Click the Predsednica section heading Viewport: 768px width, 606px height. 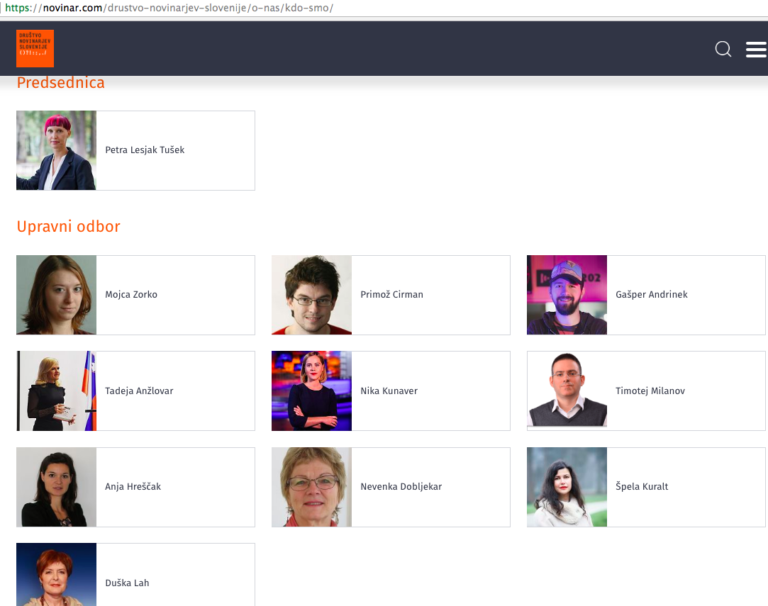pos(60,83)
